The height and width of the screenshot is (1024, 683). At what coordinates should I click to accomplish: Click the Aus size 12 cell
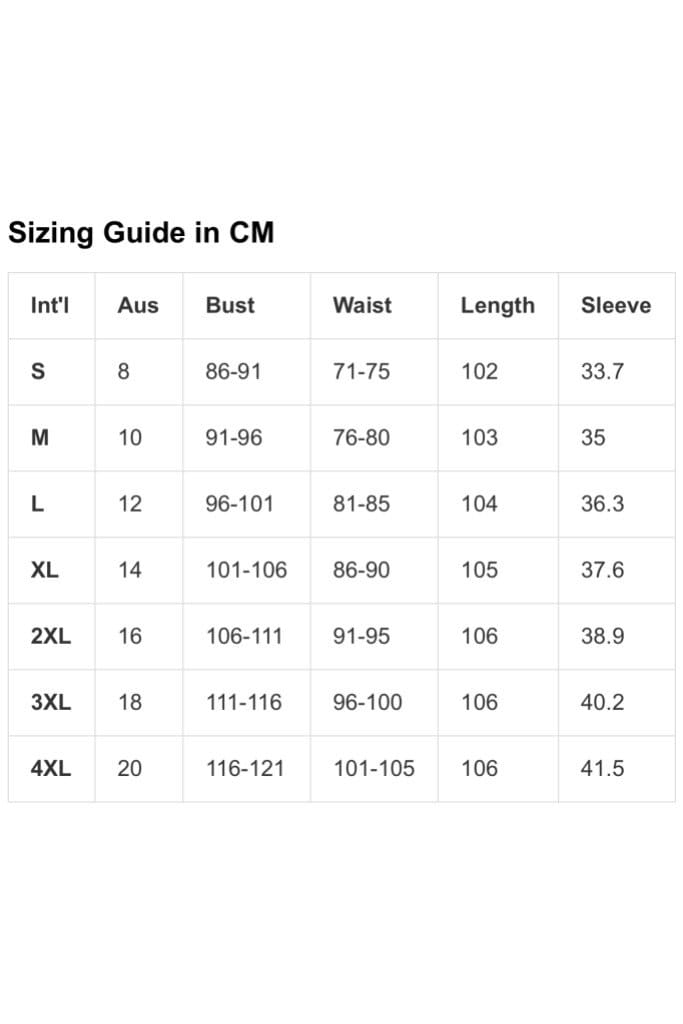tap(130, 504)
